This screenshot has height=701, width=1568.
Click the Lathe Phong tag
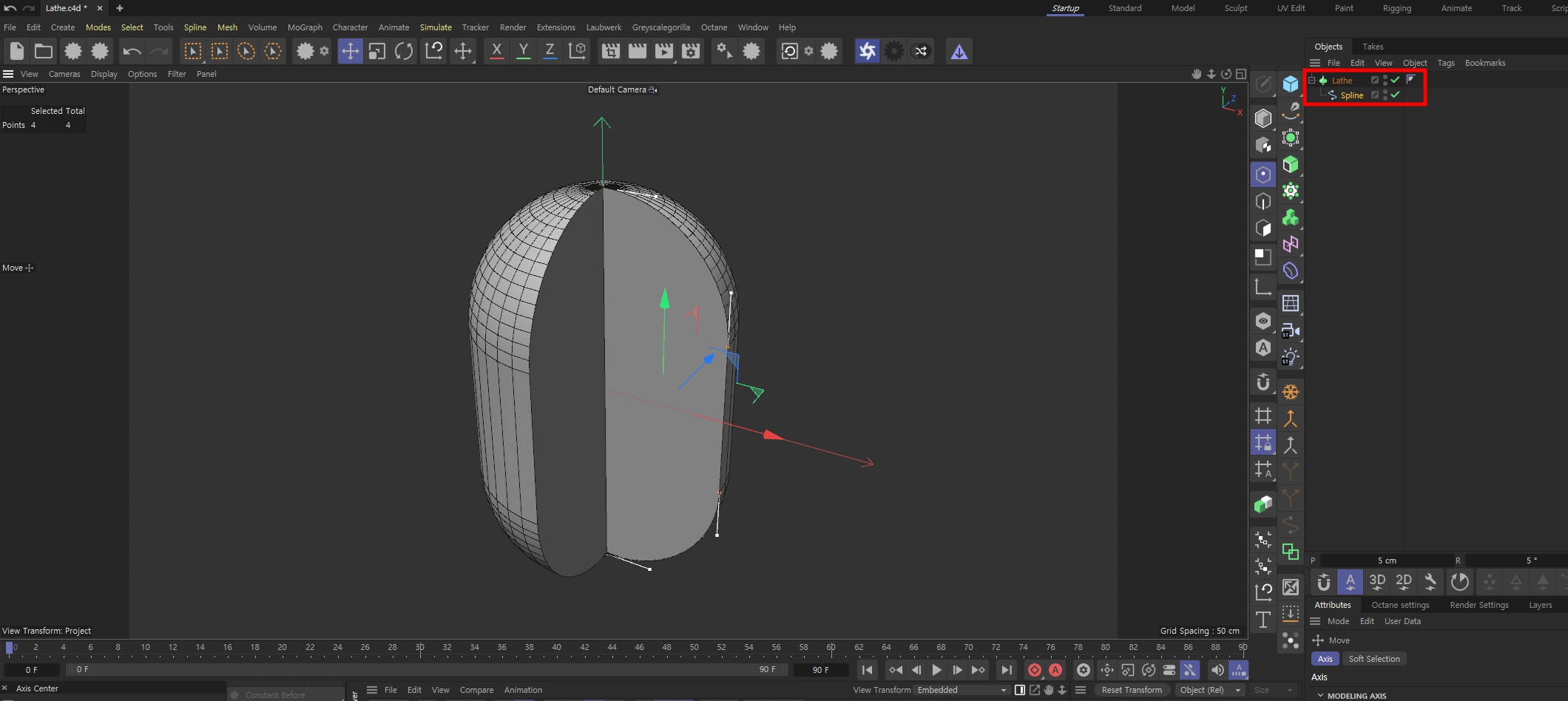tap(1411, 79)
